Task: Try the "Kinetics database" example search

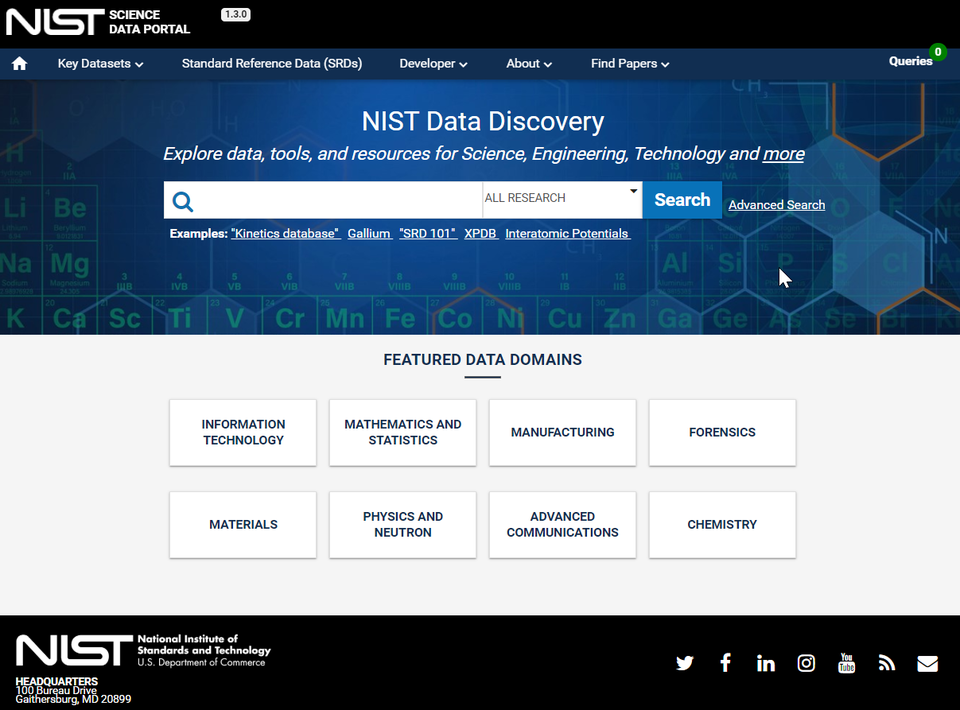Action: tap(286, 234)
